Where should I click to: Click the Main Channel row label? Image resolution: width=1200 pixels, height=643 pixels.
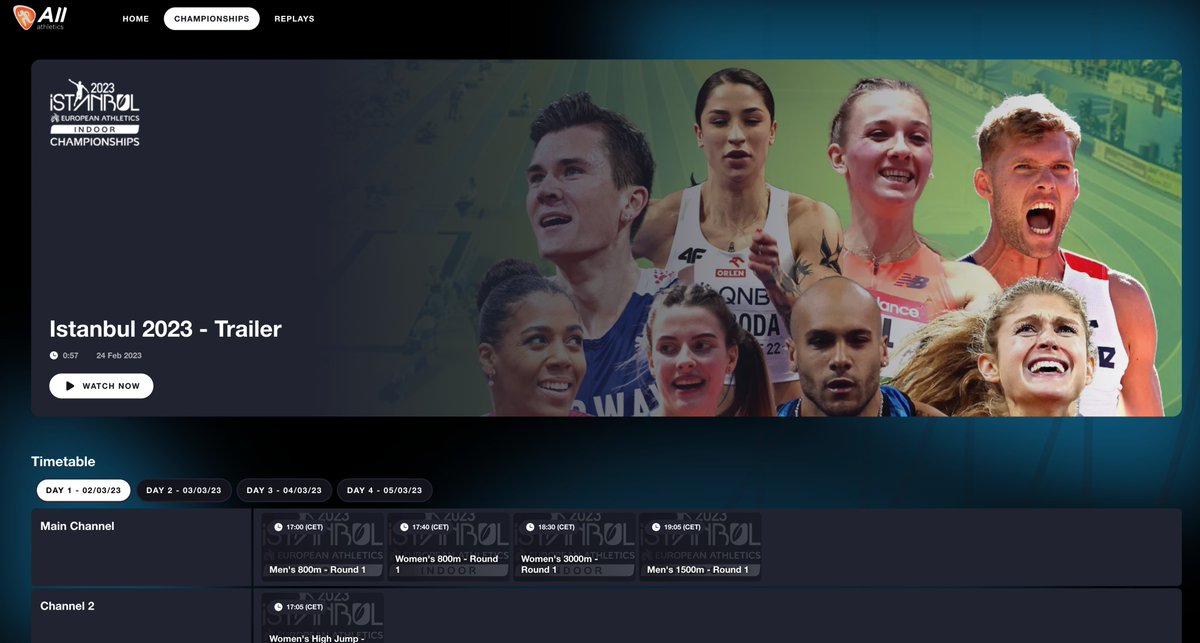(77, 526)
